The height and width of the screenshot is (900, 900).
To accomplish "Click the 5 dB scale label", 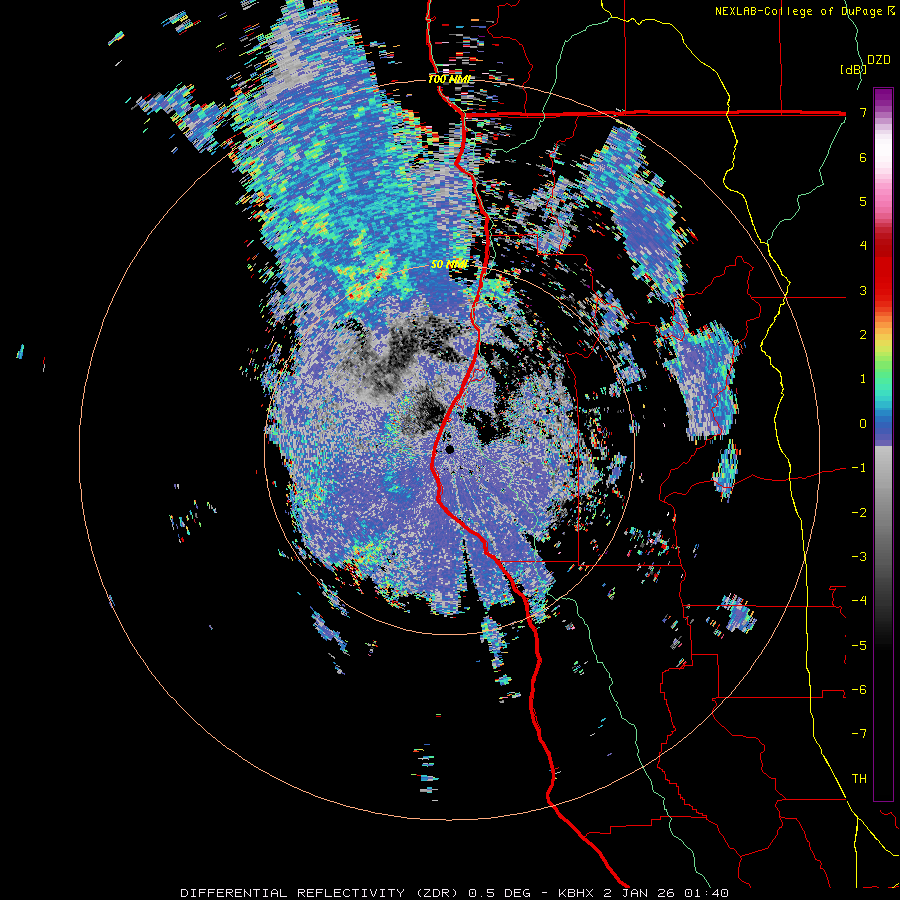I will [863, 201].
